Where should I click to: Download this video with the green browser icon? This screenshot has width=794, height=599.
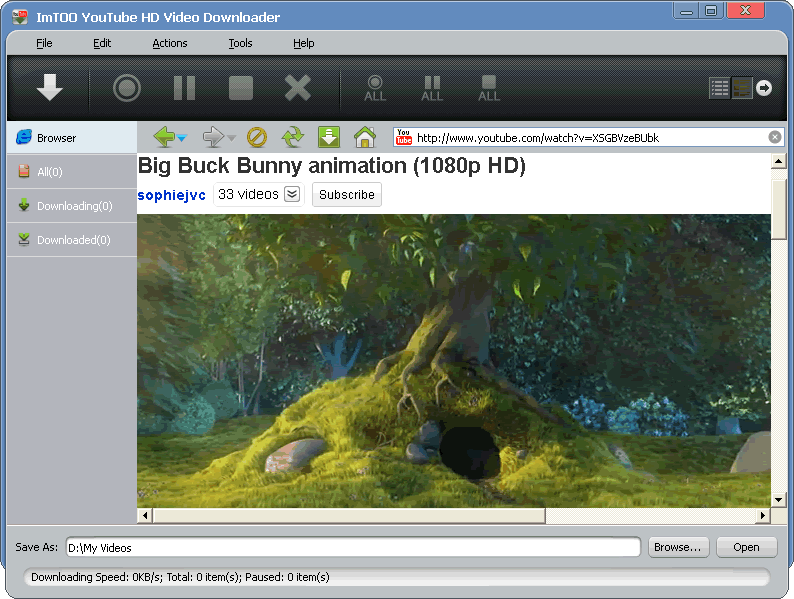click(x=329, y=137)
